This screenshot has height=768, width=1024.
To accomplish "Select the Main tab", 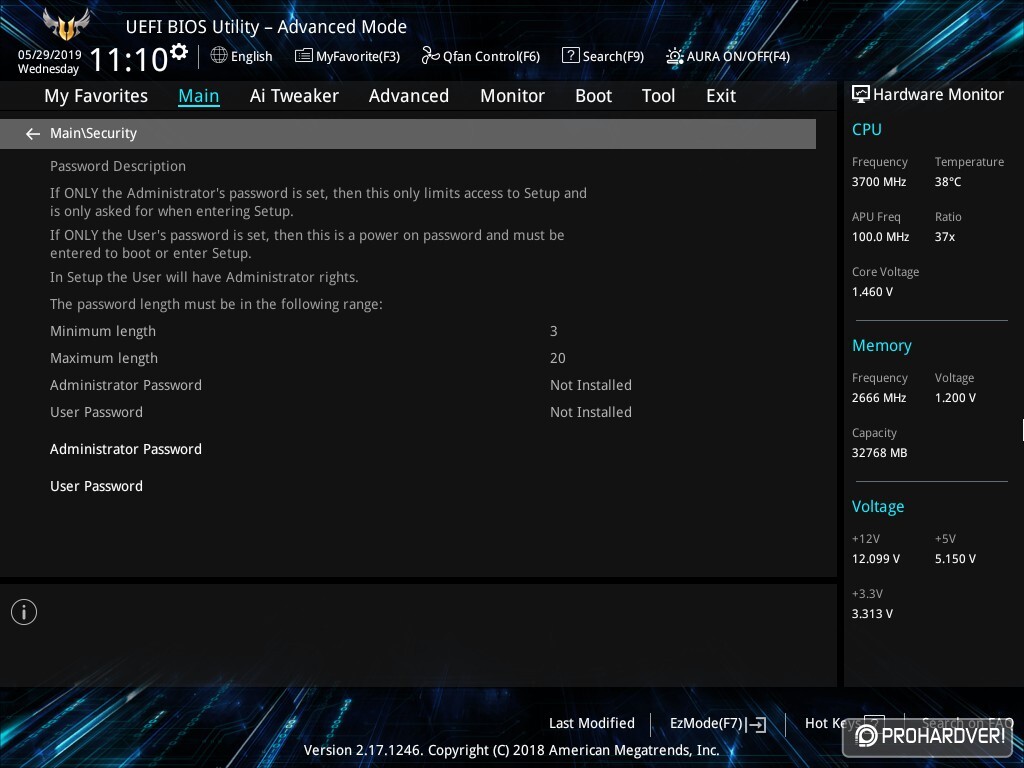I will 199,96.
